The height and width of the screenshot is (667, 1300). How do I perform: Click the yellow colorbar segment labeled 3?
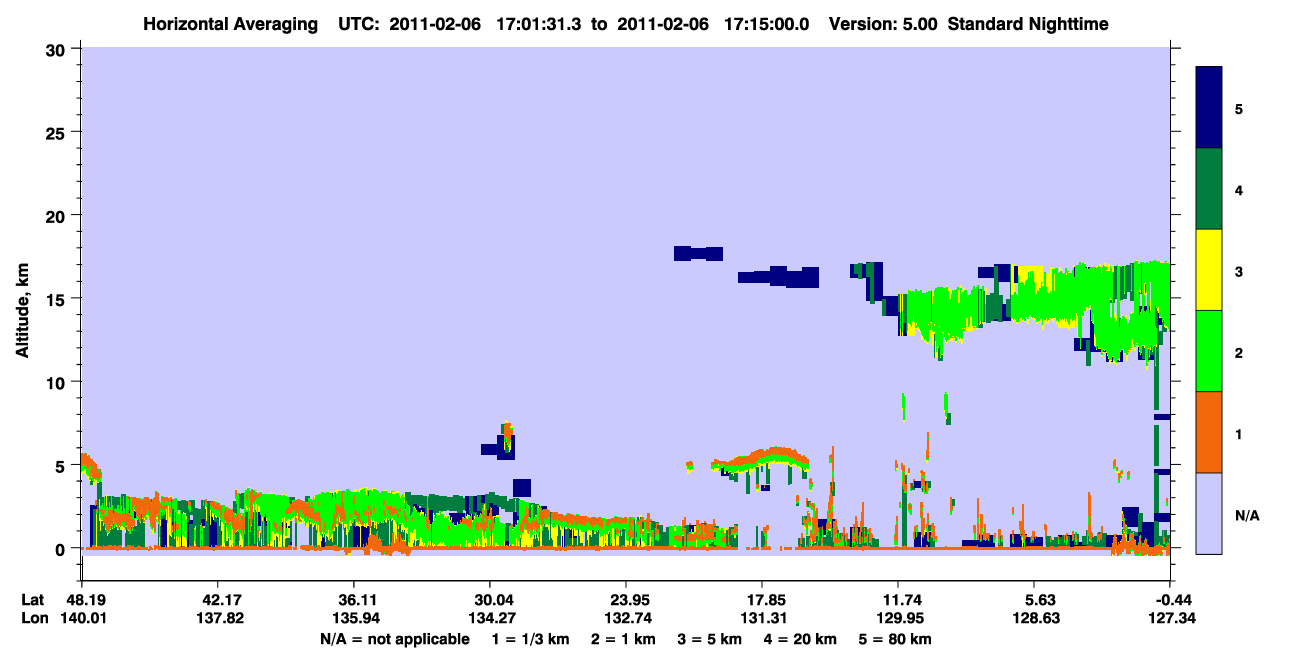pos(1209,269)
